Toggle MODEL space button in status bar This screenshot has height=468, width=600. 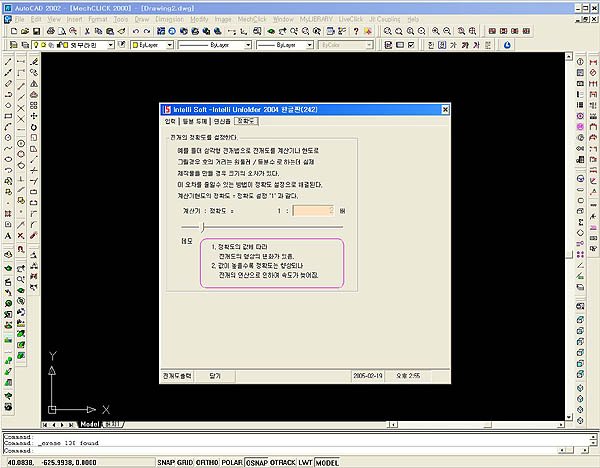click(327, 463)
